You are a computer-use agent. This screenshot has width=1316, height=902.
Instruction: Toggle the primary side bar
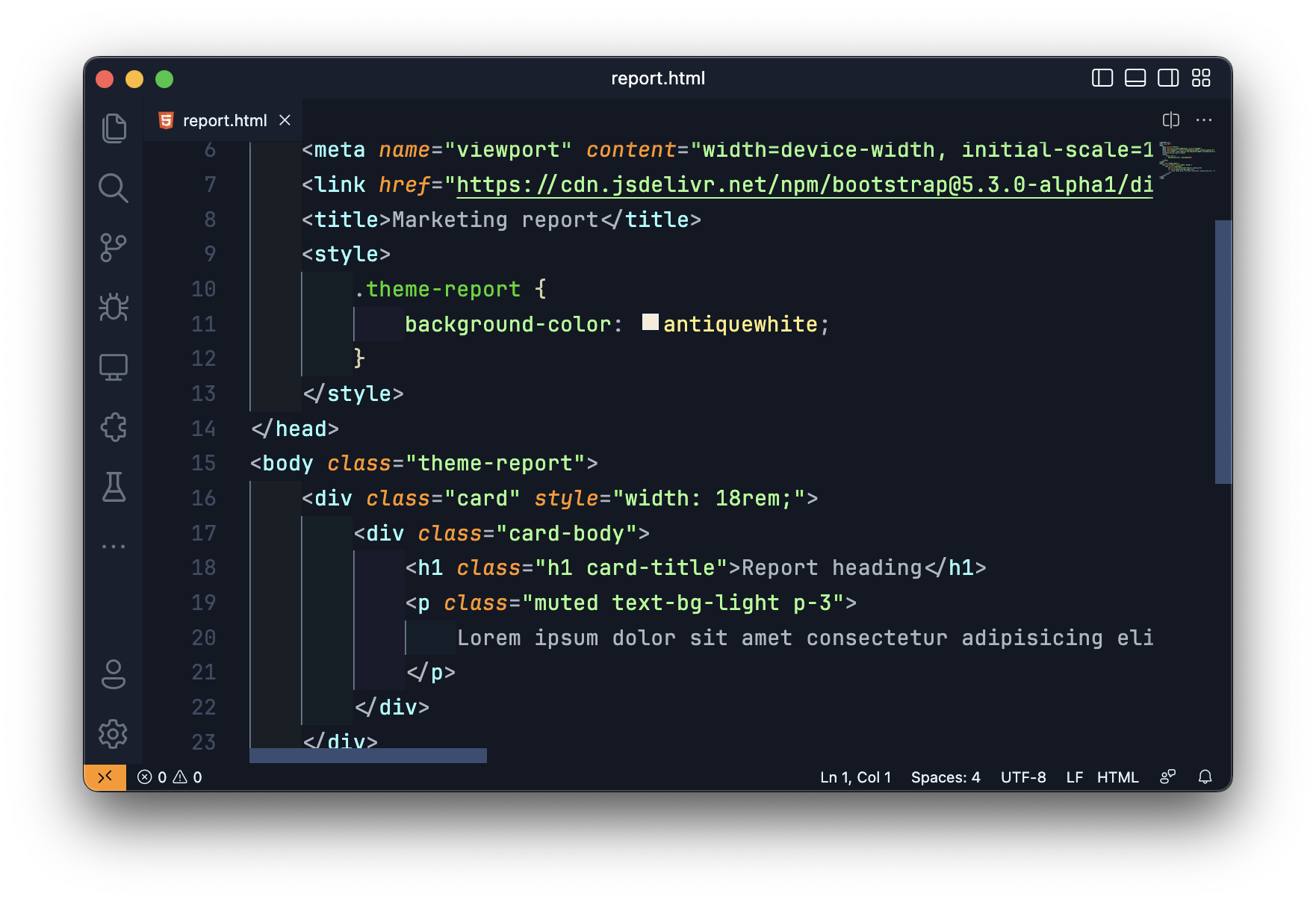[1102, 78]
